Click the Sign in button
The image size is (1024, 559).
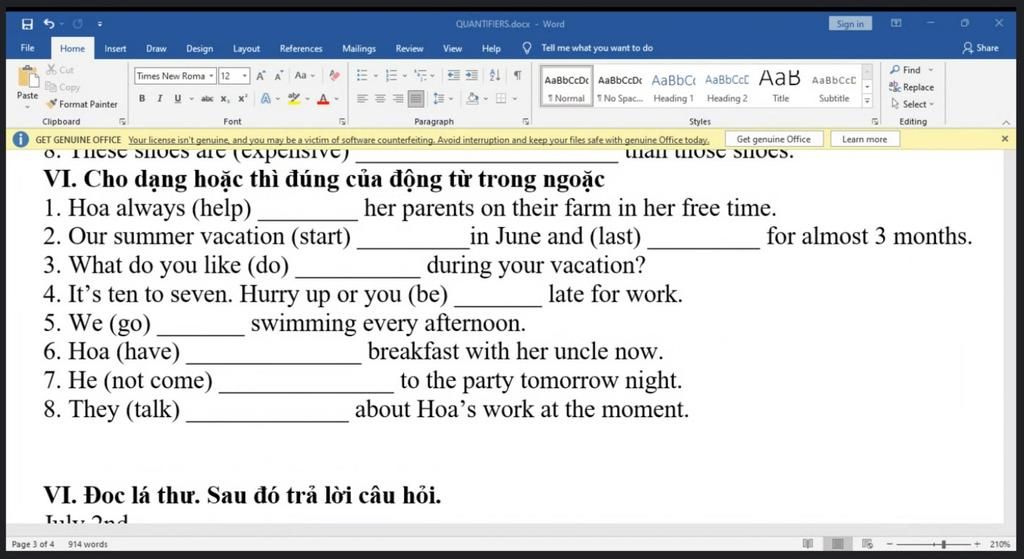(850, 24)
